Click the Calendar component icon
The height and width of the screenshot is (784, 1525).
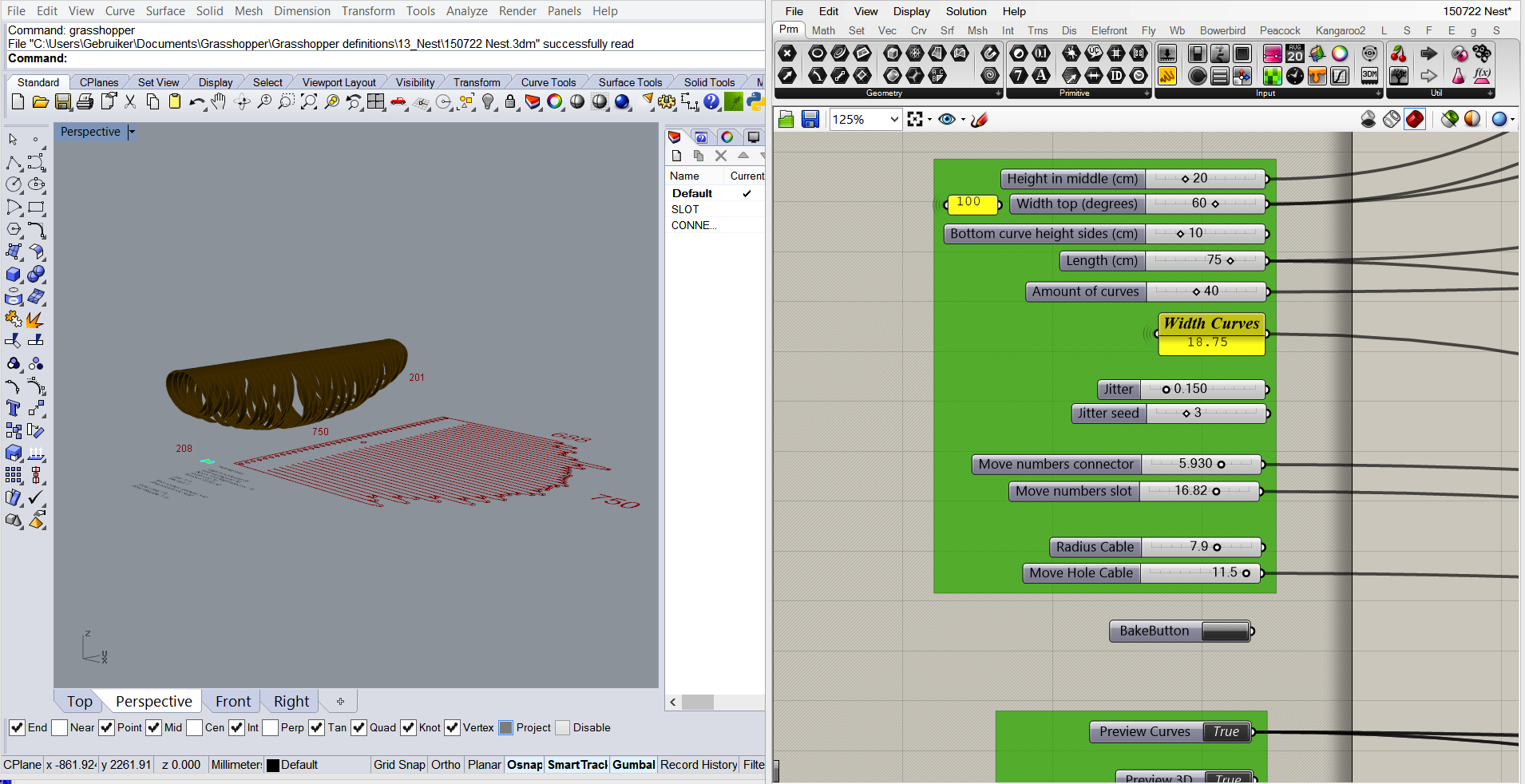coord(1295,53)
